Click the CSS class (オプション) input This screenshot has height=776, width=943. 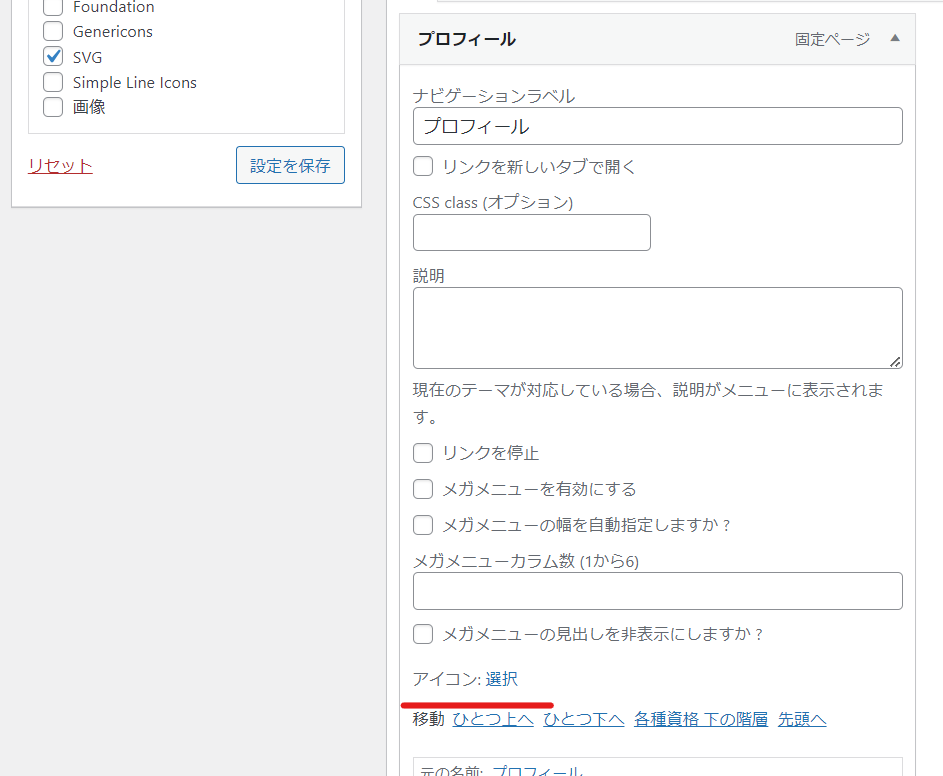pos(531,233)
